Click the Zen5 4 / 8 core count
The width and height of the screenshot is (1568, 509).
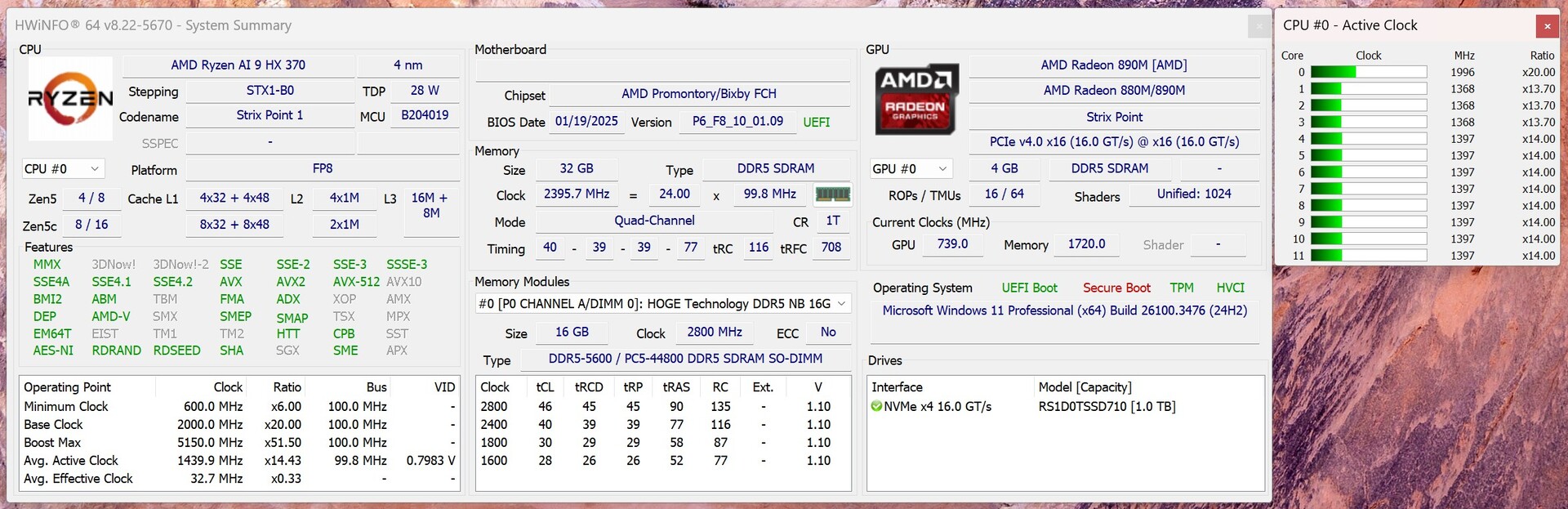(x=91, y=198)
